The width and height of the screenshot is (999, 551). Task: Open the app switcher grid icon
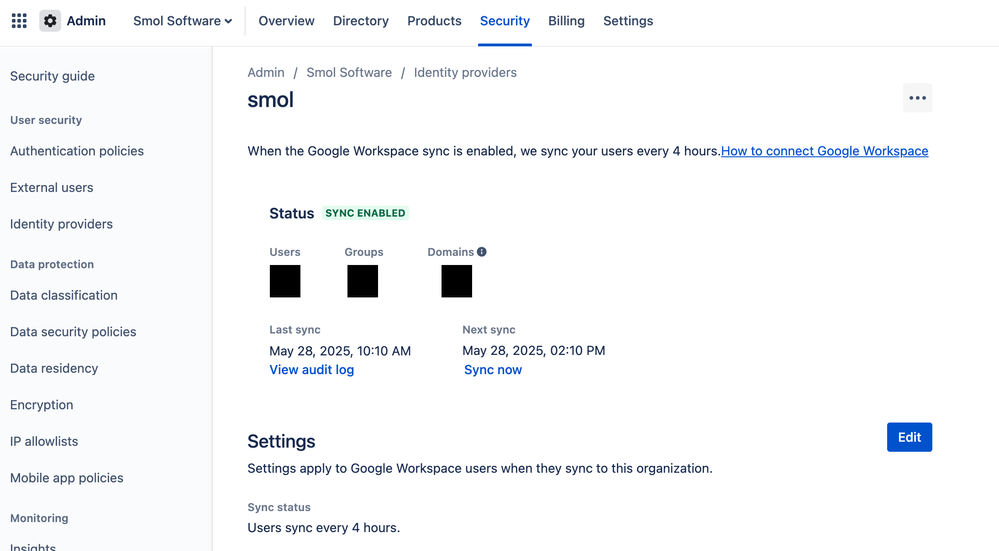(19, 21)
